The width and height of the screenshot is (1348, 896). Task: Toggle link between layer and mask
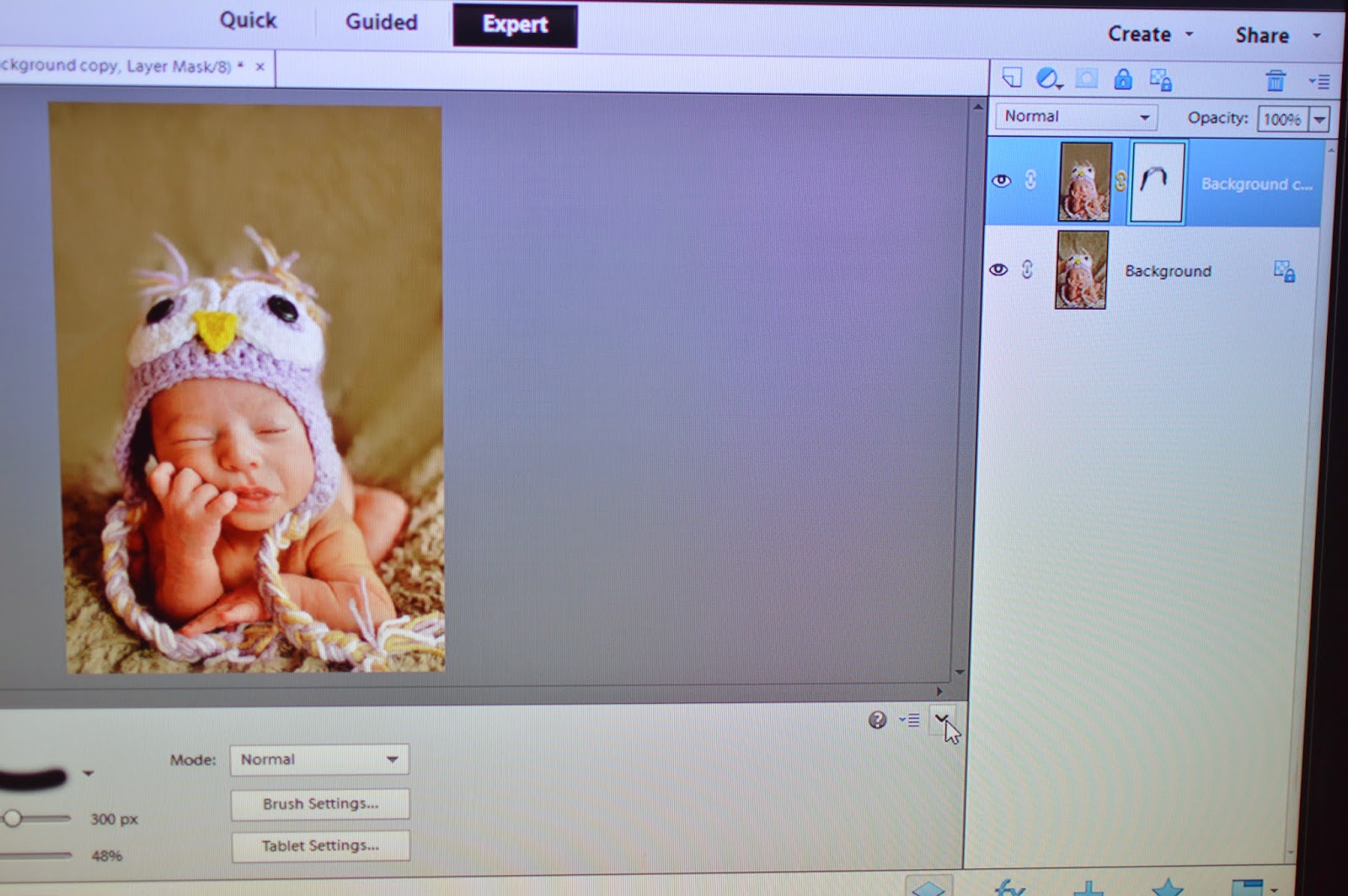pos(1121,181)
